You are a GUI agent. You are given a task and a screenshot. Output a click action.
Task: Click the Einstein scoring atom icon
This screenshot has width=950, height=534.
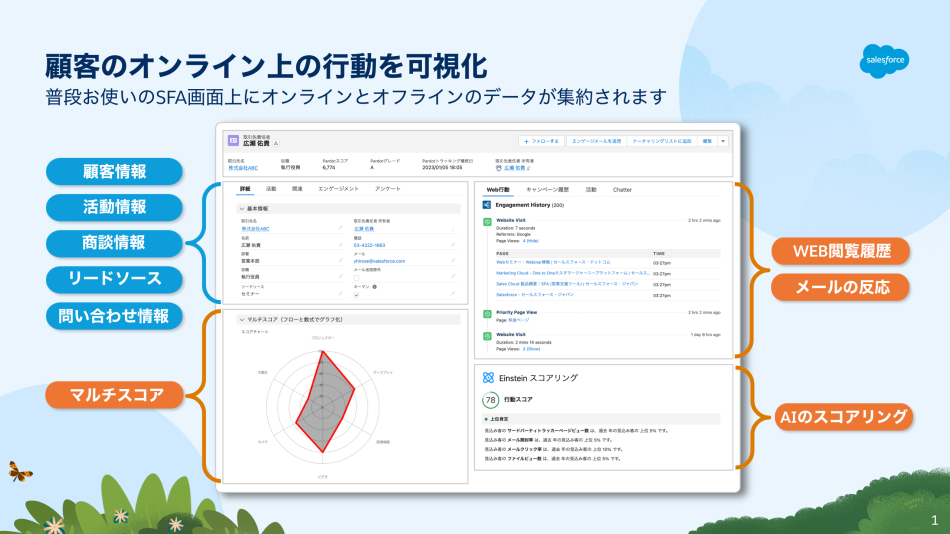pyautogui.click(x=488, y=377)
